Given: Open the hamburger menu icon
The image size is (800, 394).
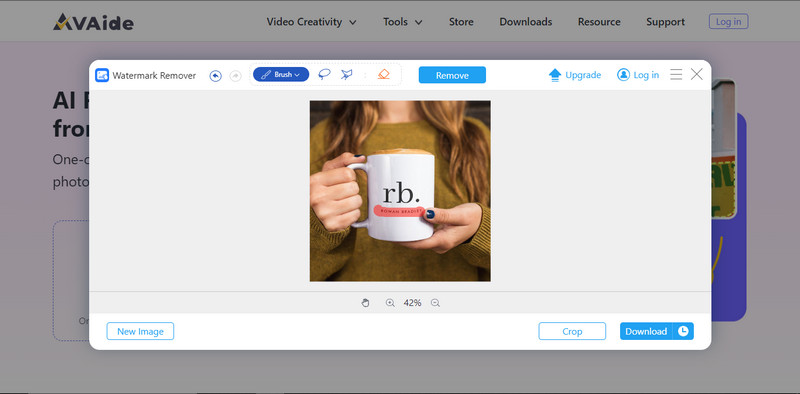Looking at the screenshot, I should tap(676, 75).
